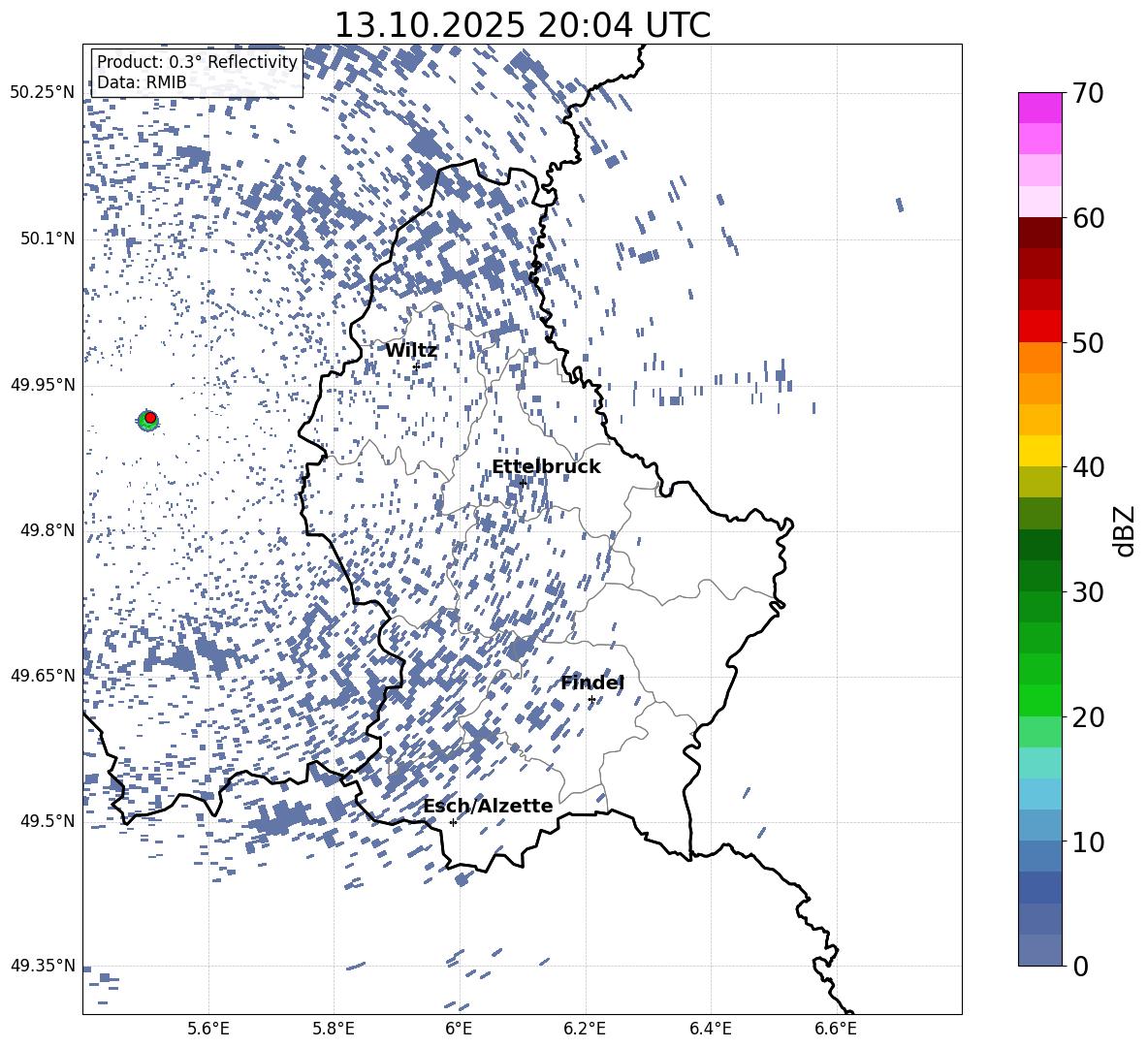Image resolution: width=1148 pixels, height=1048 pixels.
Task: Click the Wiltz city label
Action: [411, 351]
